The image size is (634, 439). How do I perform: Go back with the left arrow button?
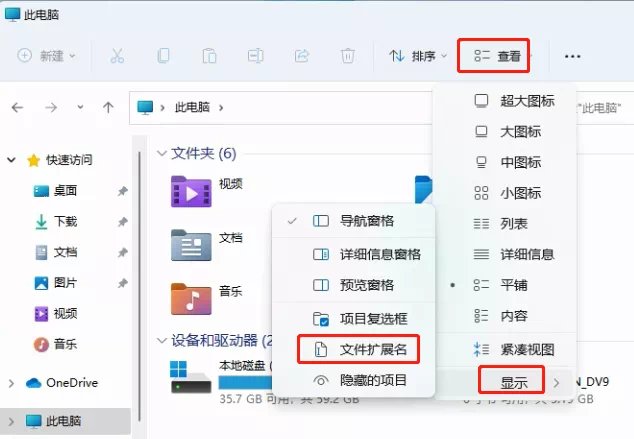17,108
